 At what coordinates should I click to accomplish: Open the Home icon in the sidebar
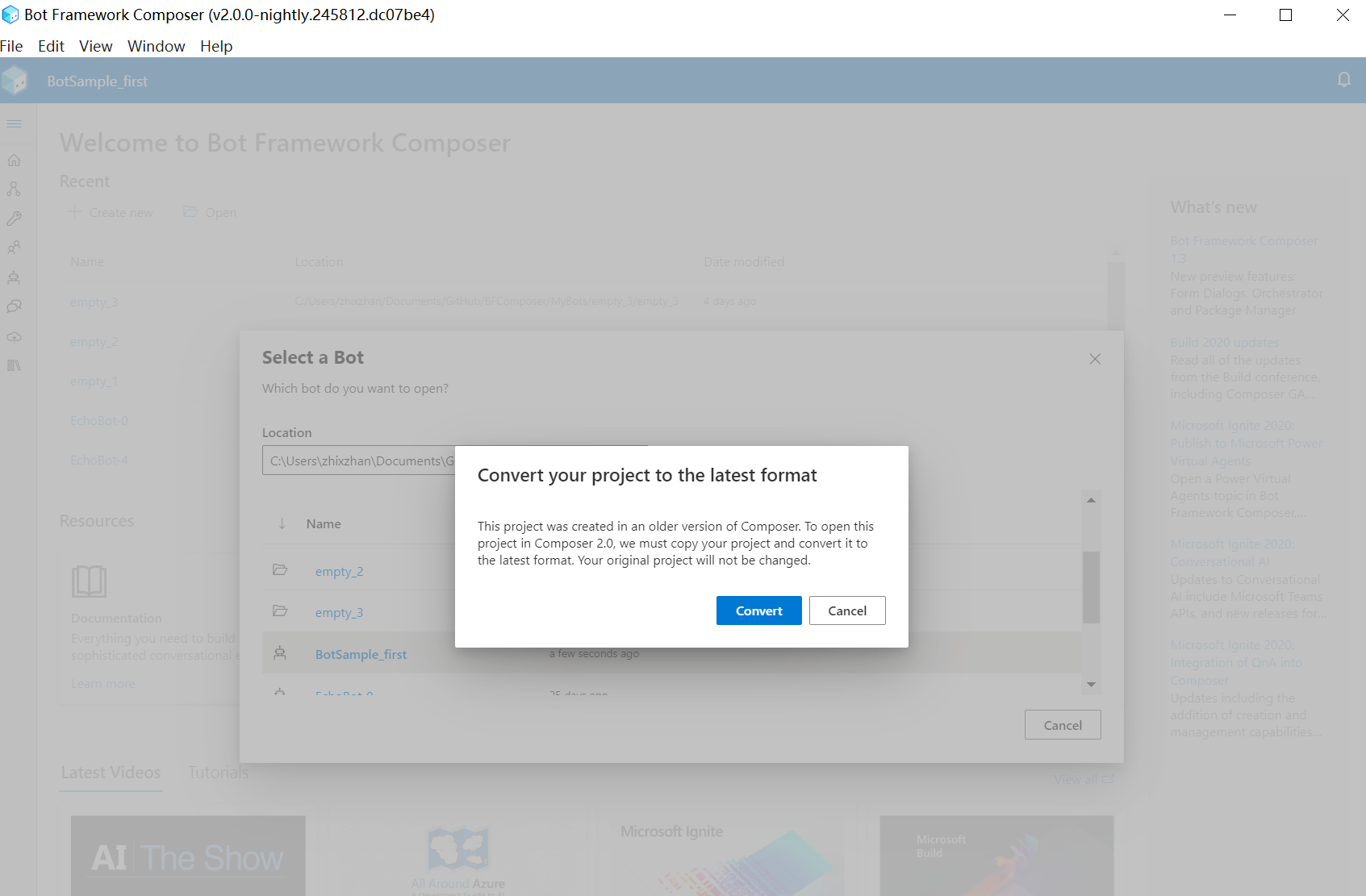[x=14, y=160]
